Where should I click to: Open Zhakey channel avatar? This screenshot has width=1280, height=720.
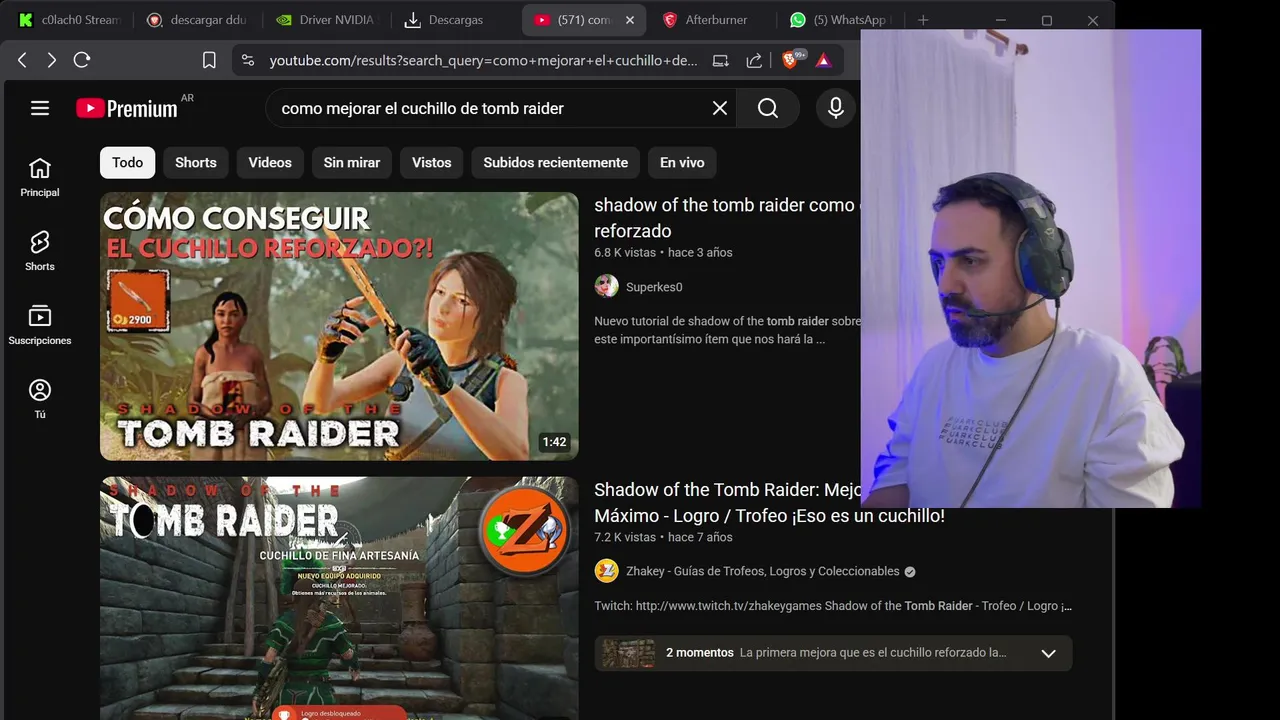click(x=606, y=571)
